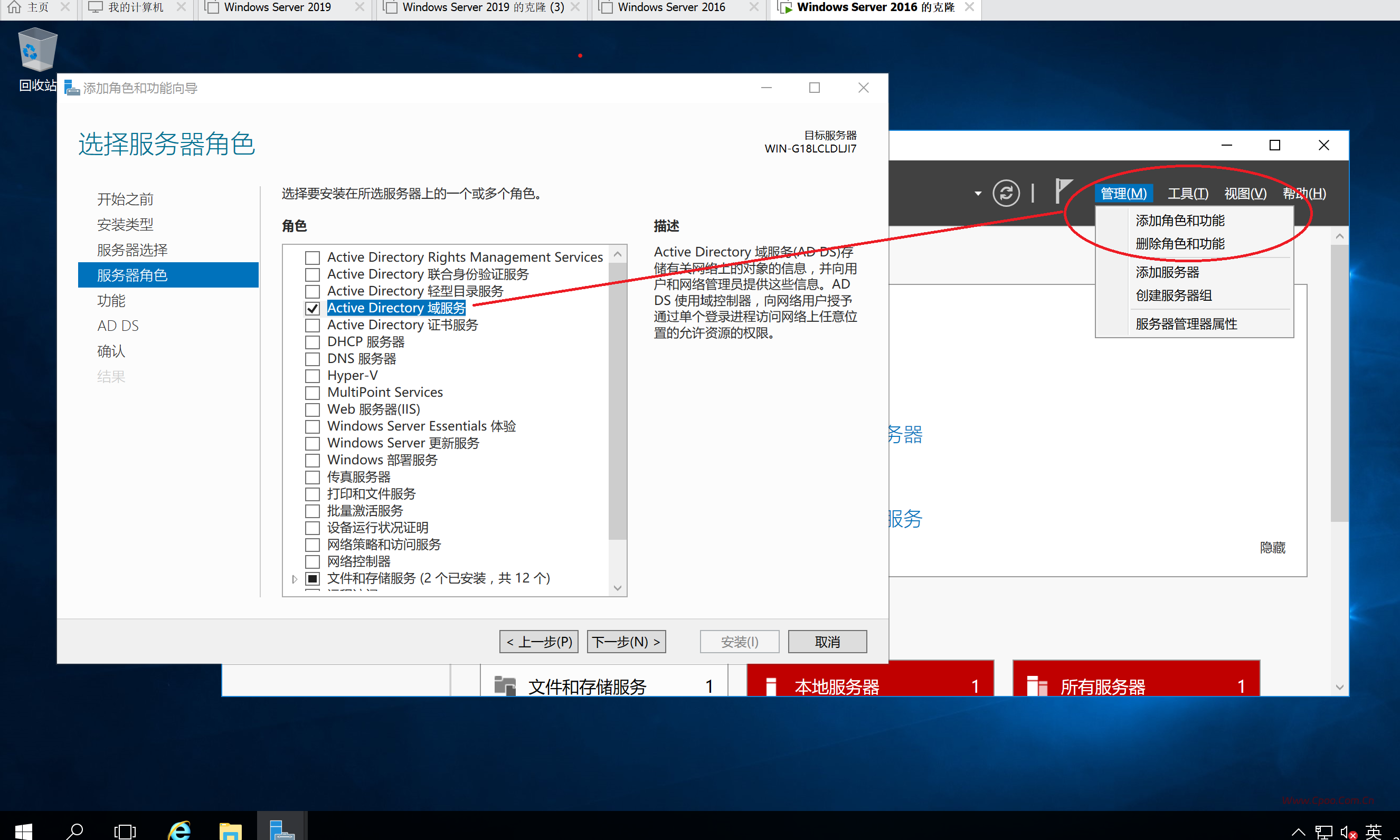The width and height of the screenshot is (1400, 840).
Task: Click the 文件和存储服务 tile icon
Action: tap(505, 685)
